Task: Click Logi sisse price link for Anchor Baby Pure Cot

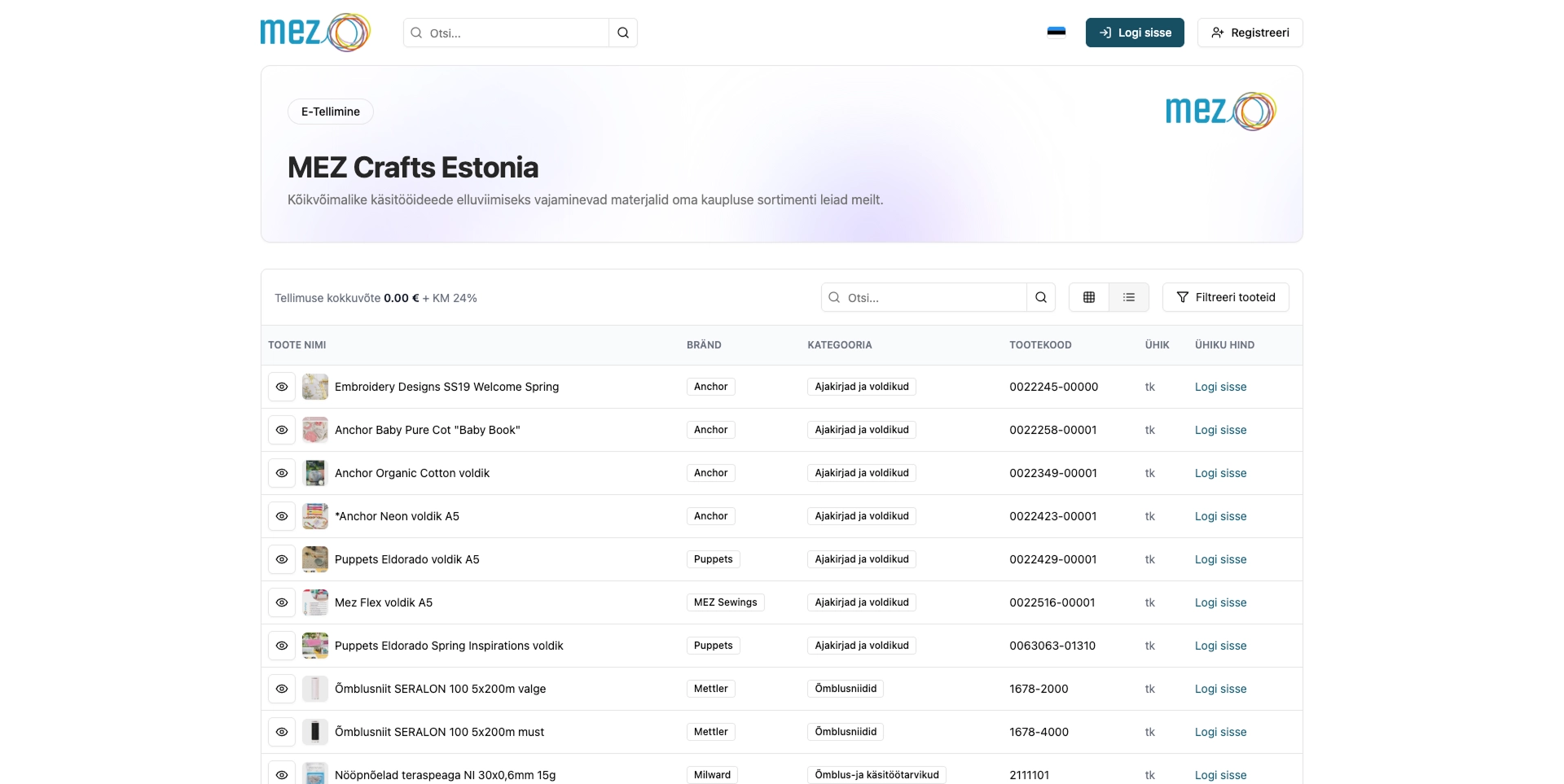Action: point(1220,430)
